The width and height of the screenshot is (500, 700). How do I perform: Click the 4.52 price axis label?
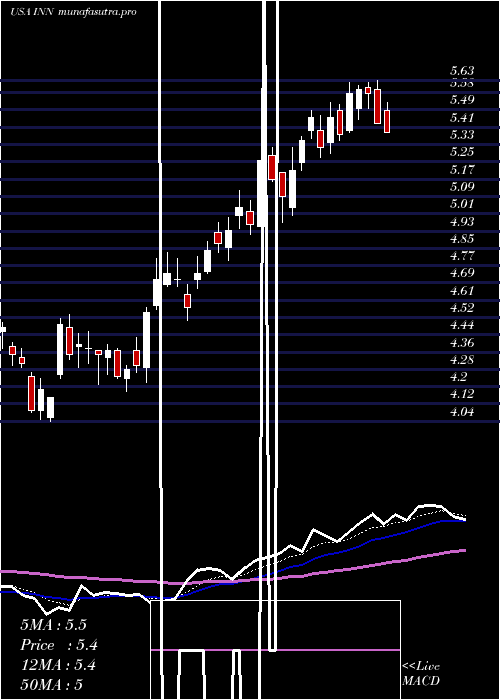click(462, 308)
